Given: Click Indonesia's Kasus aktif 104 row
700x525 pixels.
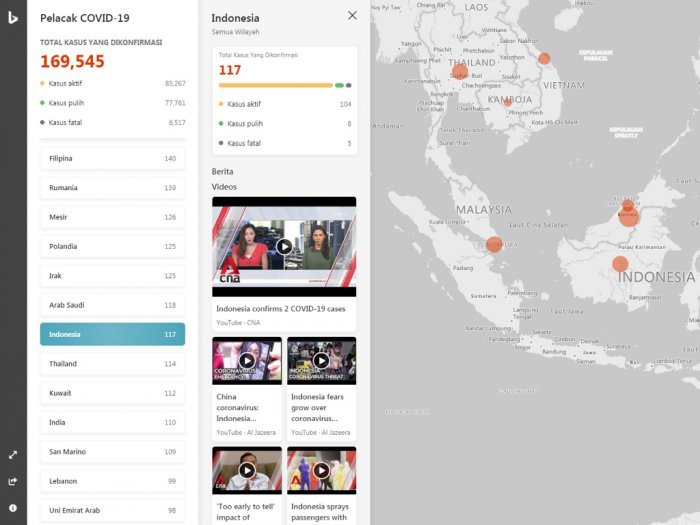Looking at the screenshot, I should [285, 104].
